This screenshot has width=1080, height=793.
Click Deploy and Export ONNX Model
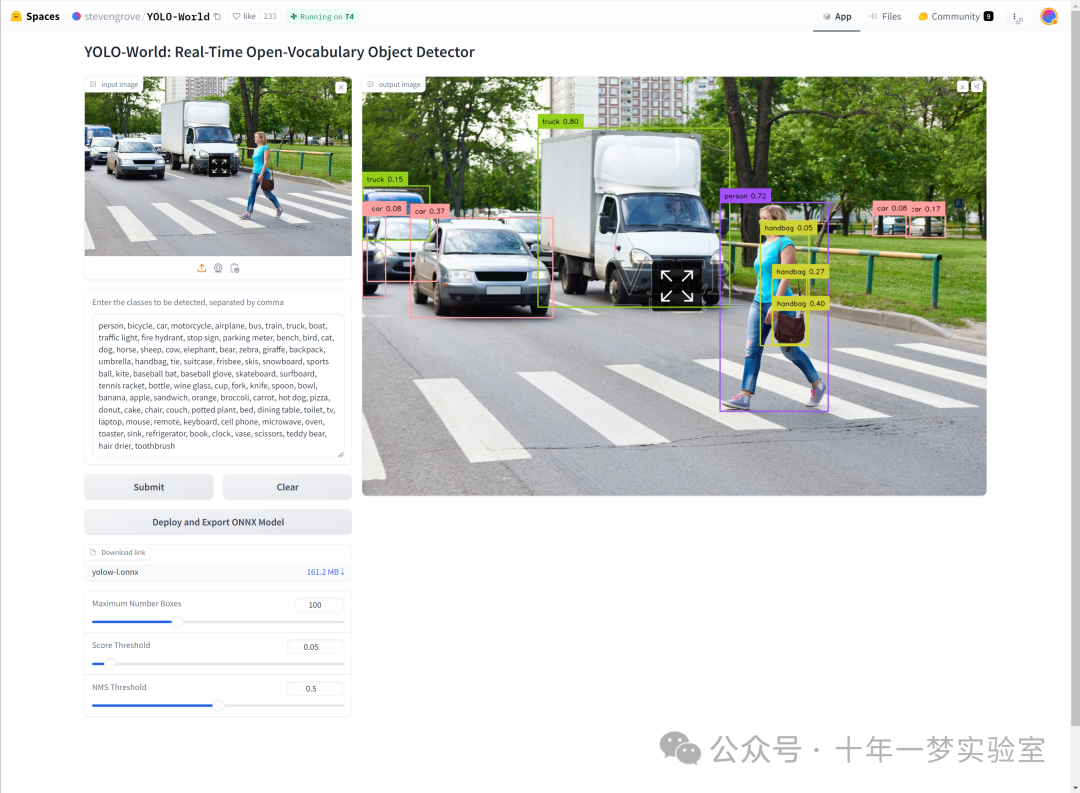pos(218,522)
